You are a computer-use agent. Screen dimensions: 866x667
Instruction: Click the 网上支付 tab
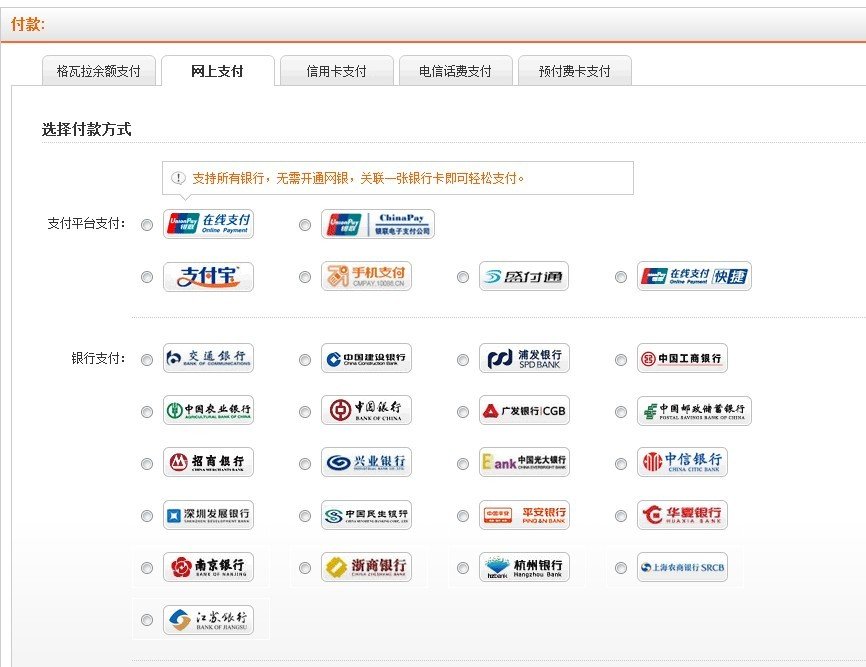[217, 71]
